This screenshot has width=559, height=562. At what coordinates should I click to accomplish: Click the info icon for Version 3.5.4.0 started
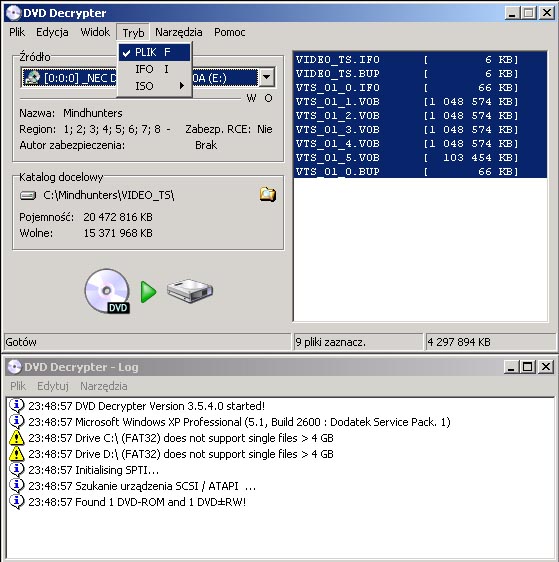point(16,405)
